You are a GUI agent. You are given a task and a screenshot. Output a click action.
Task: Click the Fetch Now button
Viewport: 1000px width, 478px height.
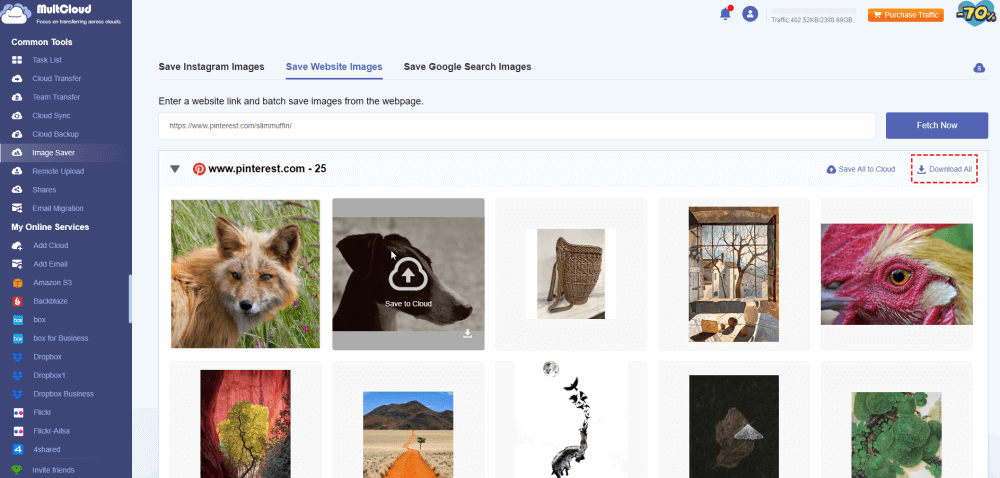click(936, 125)
